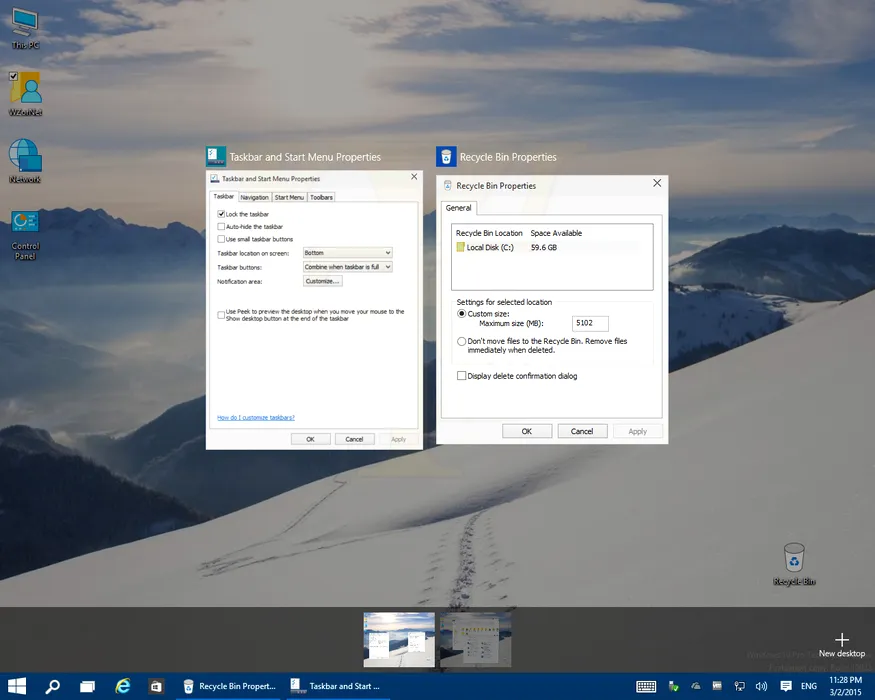Click the Maximum size input field
This screenshot has height=700, width=875.
[x=590, y=323]
